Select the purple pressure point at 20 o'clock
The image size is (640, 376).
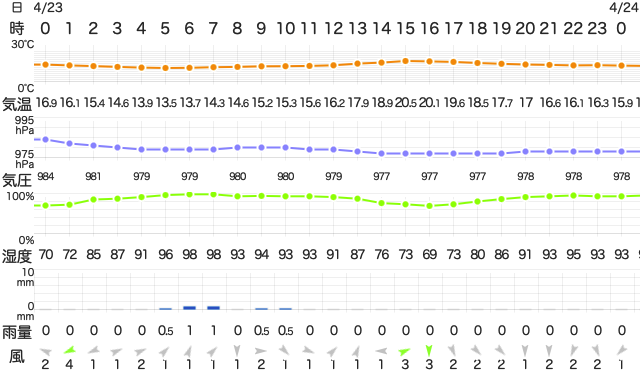click(x=525, y=151)
